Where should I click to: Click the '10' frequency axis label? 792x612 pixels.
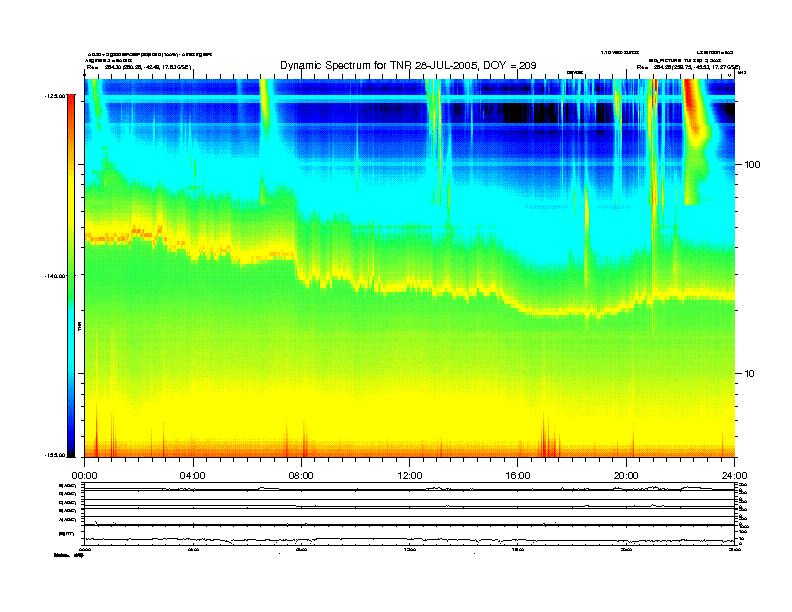coord(750,374)
